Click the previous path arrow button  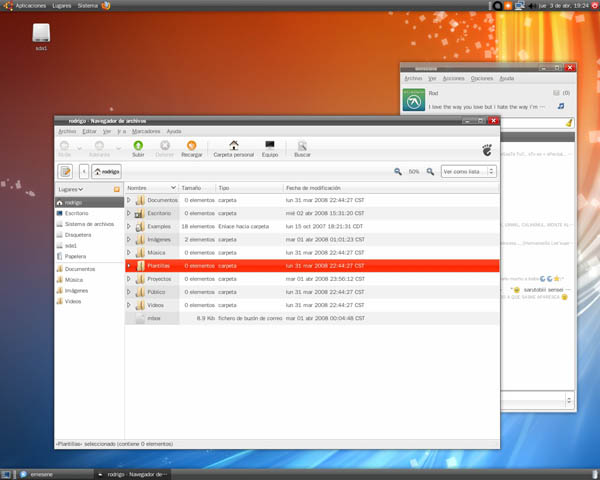pyautogui.click(x=84, y=171)
